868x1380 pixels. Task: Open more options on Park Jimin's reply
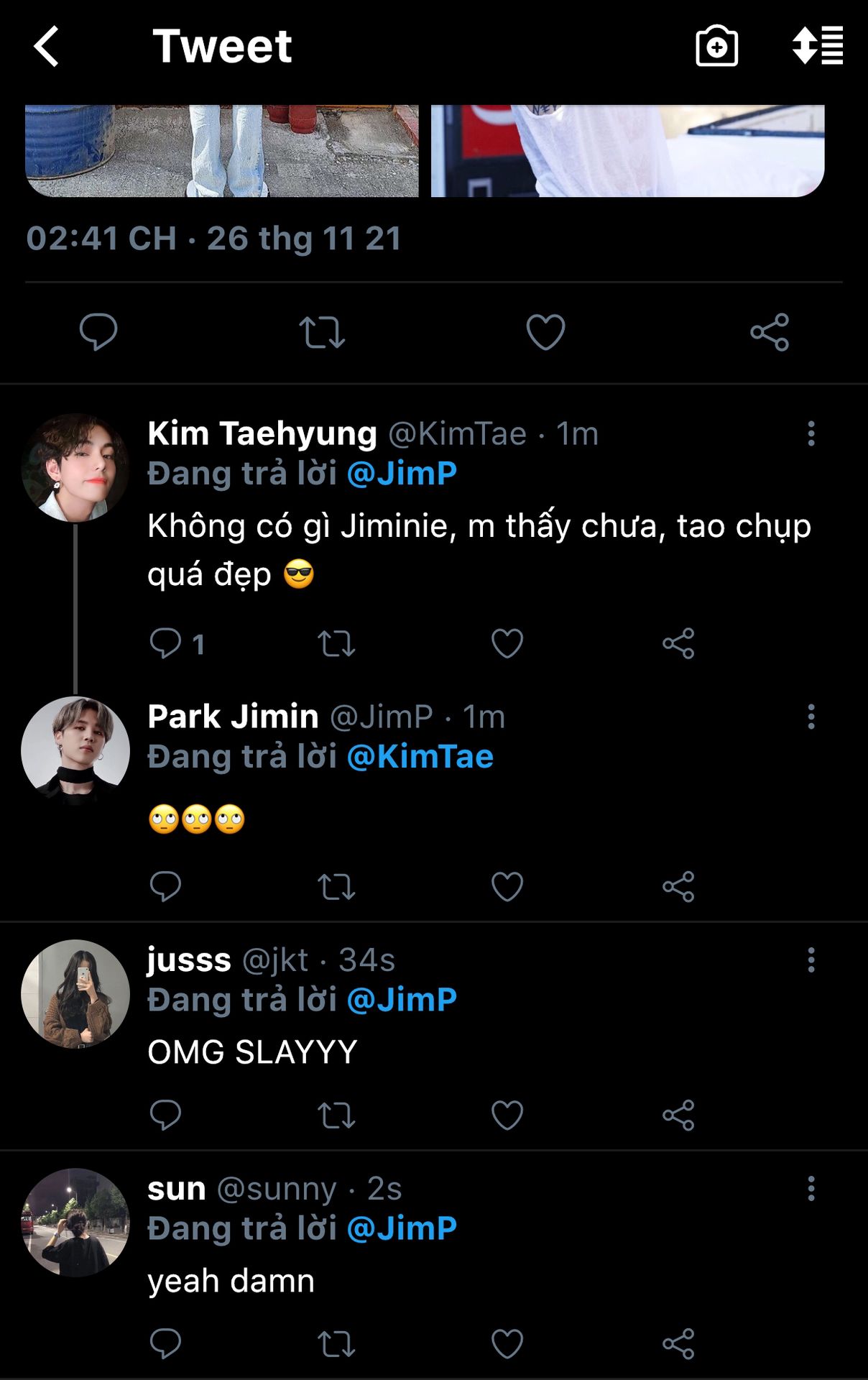(811, 717)
